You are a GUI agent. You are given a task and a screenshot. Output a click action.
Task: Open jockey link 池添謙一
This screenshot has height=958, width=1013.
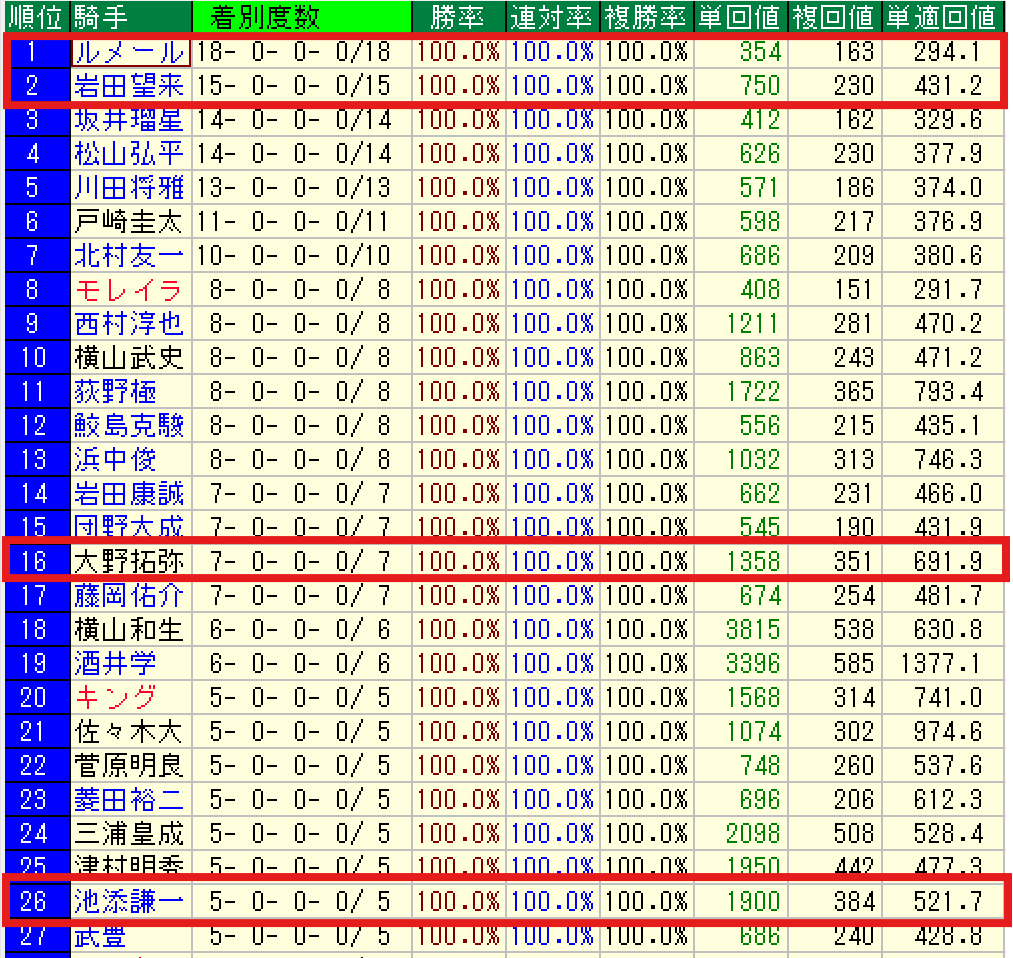click(129, 902)
